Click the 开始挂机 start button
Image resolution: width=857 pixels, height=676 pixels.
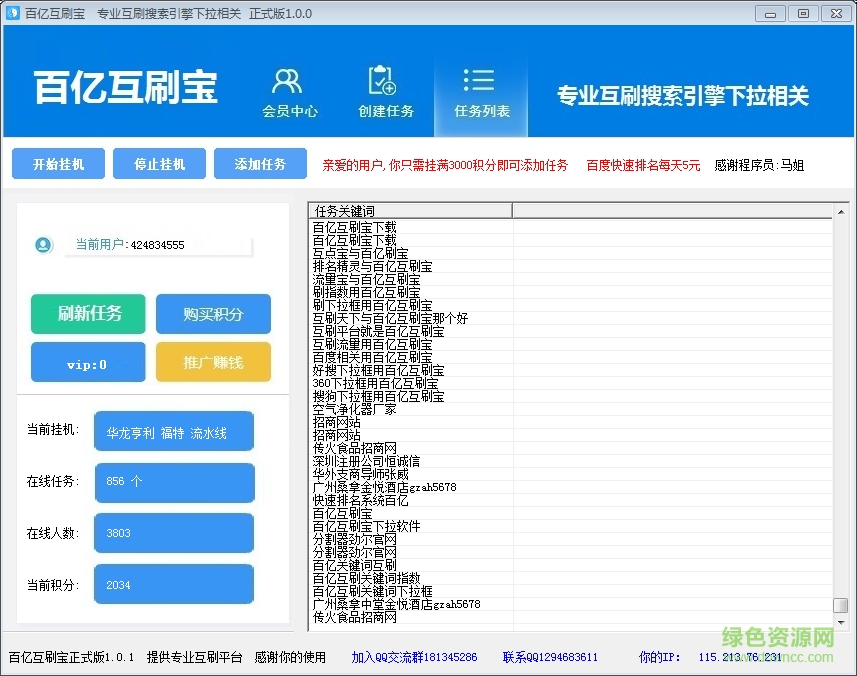click(58, 164)
